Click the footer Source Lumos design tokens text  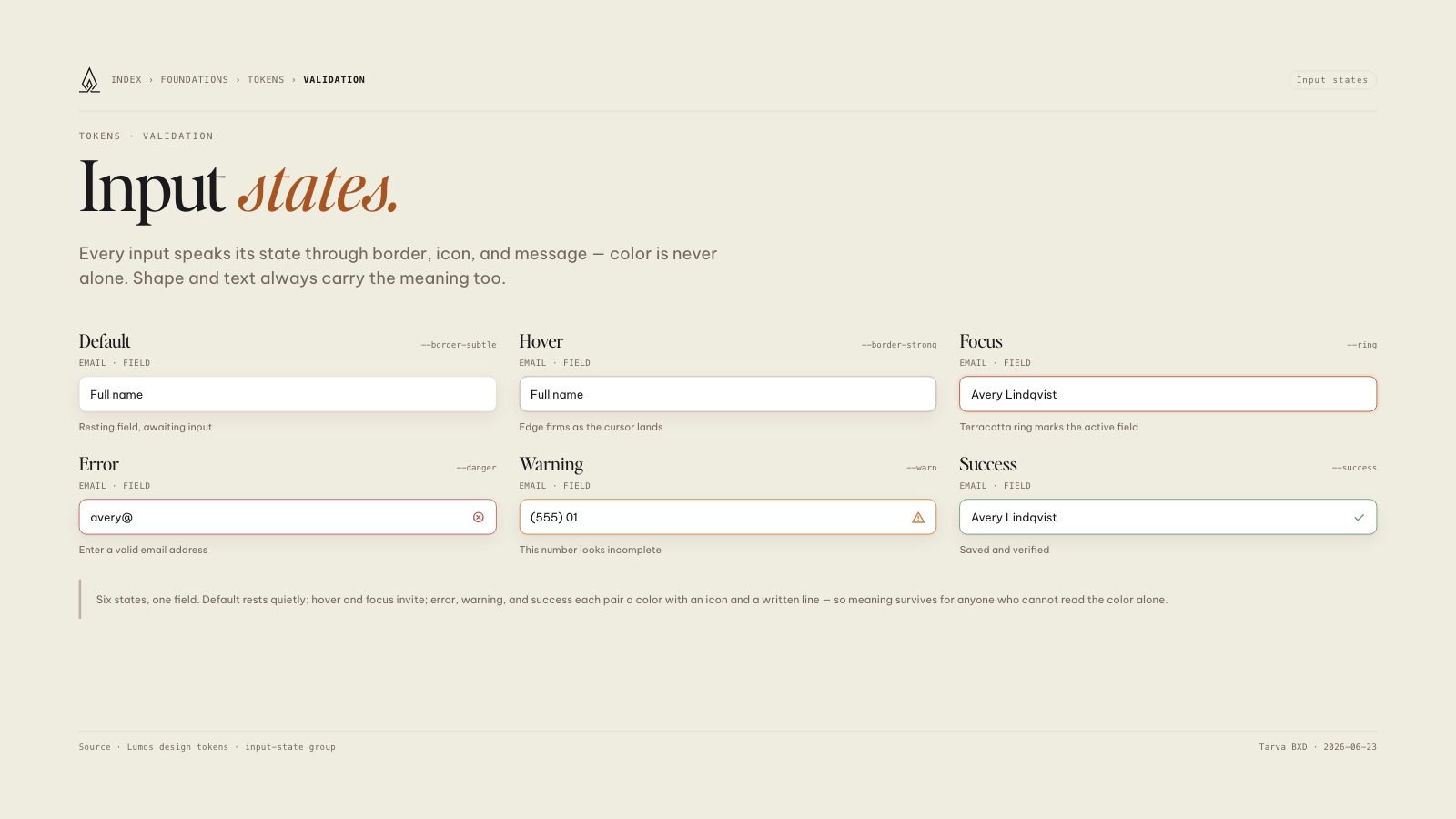(x=207, y=747)
